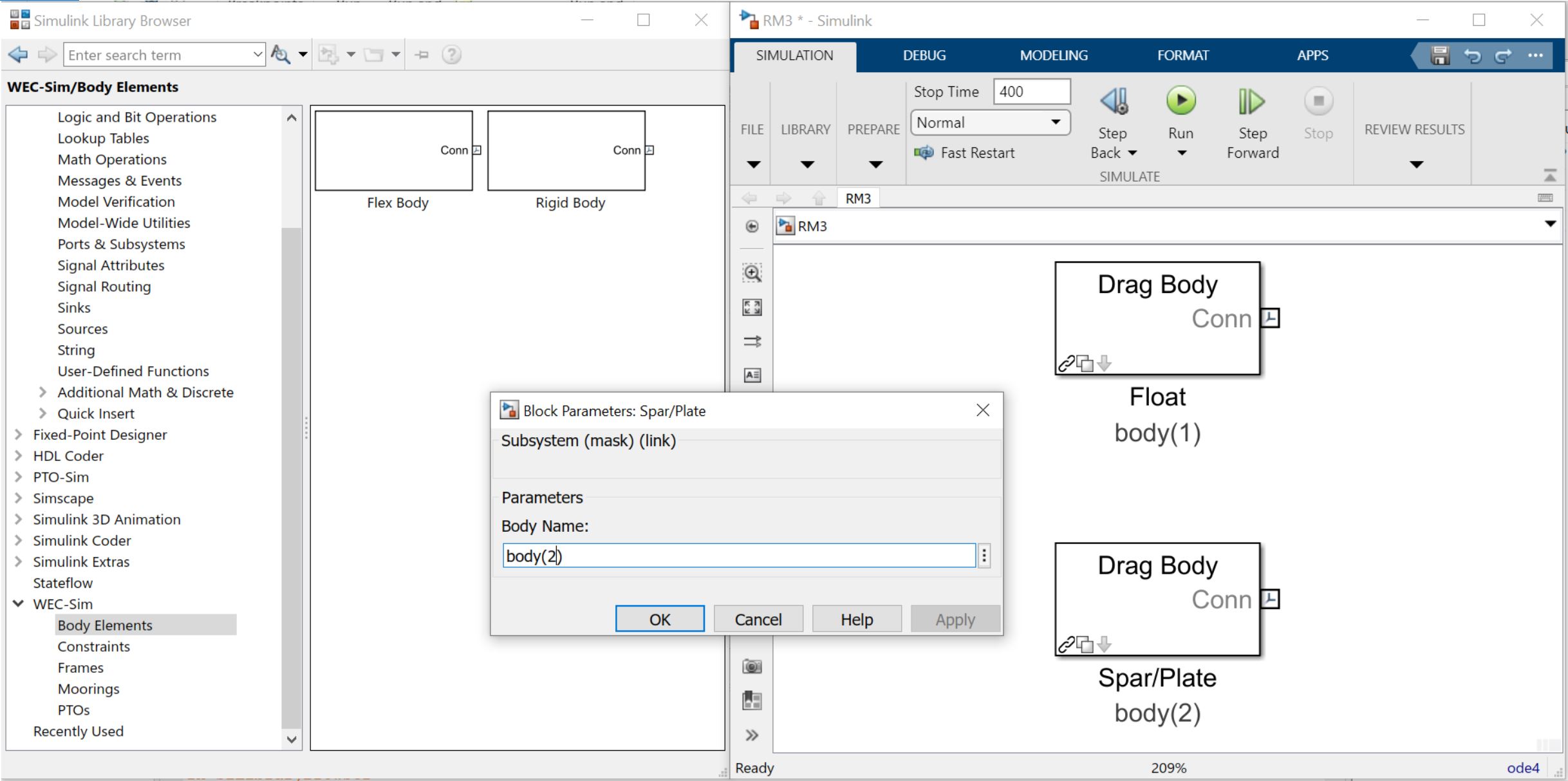The image size is (1568, 781).
Task: Click the open library folder icon
Action: click(x=374, y=55)
